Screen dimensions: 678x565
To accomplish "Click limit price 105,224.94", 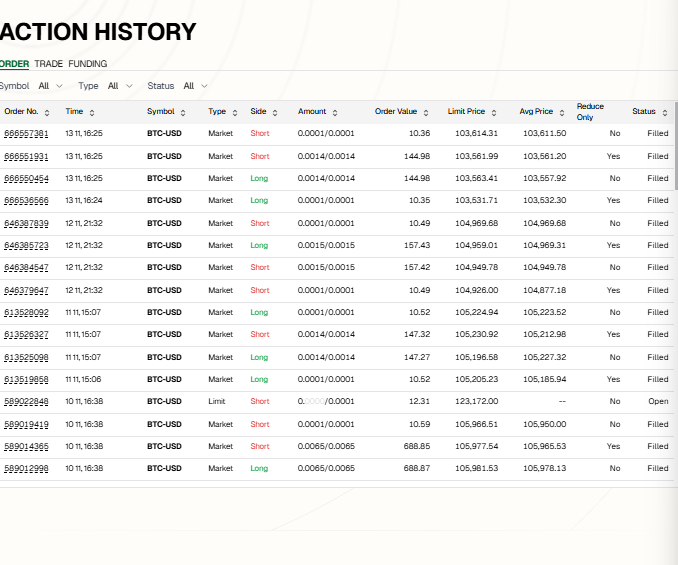I will pyautogui.click(x=477, y=313).
